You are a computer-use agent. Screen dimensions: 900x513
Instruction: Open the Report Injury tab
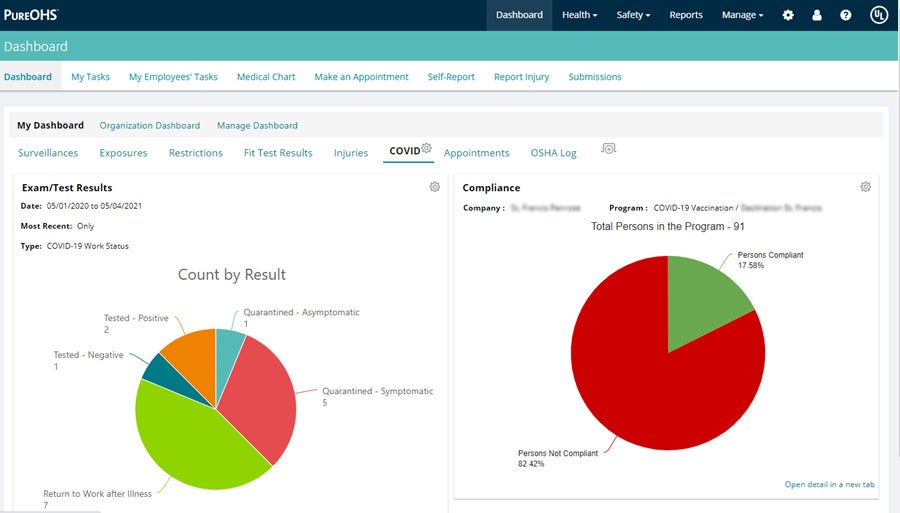521,76
